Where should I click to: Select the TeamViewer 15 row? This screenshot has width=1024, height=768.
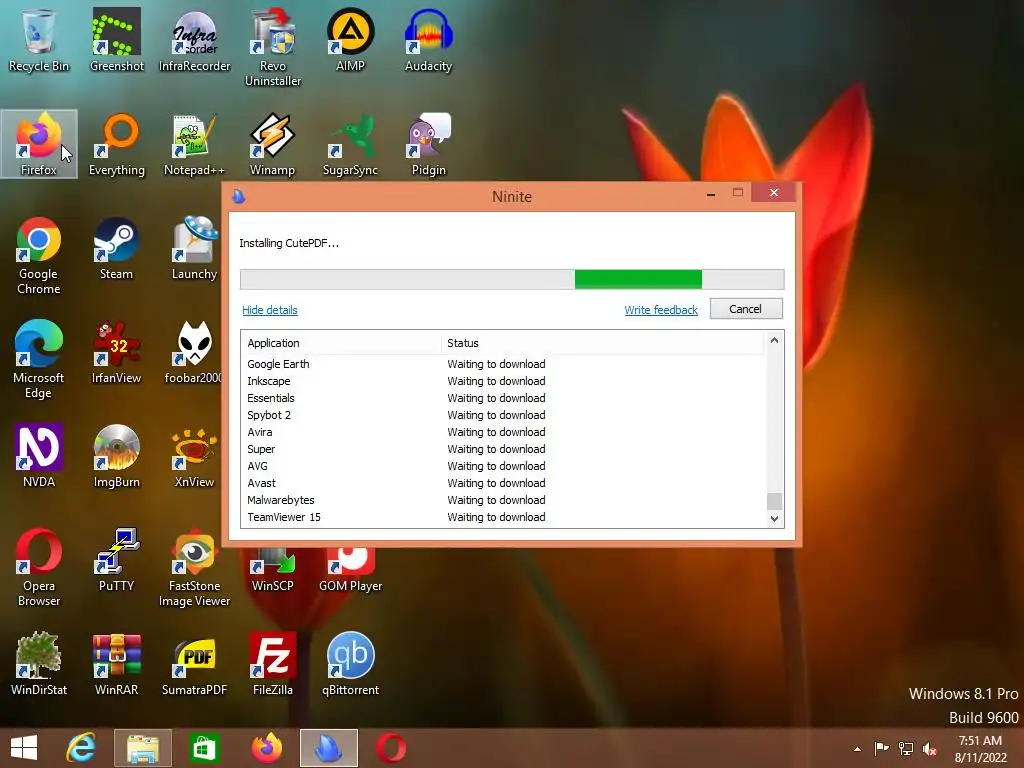pyautogui.click(x=503, y=517)
